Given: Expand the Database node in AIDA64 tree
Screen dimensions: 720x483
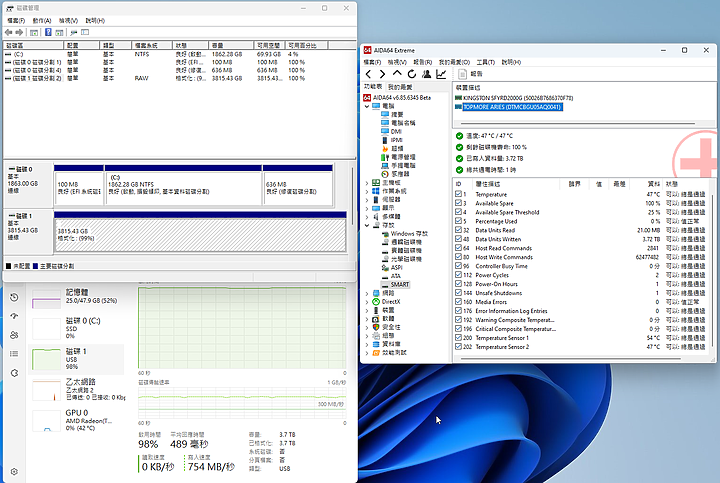Looking at the screenshot, I should [367, 344].
